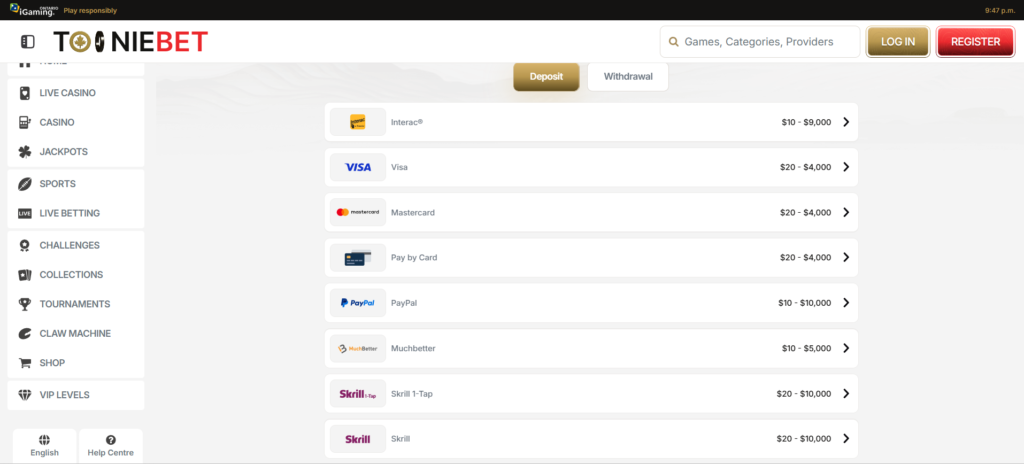Click the Claw Machine icon
The width and height of the screenshot is (1024, 464).
(24, 333)
